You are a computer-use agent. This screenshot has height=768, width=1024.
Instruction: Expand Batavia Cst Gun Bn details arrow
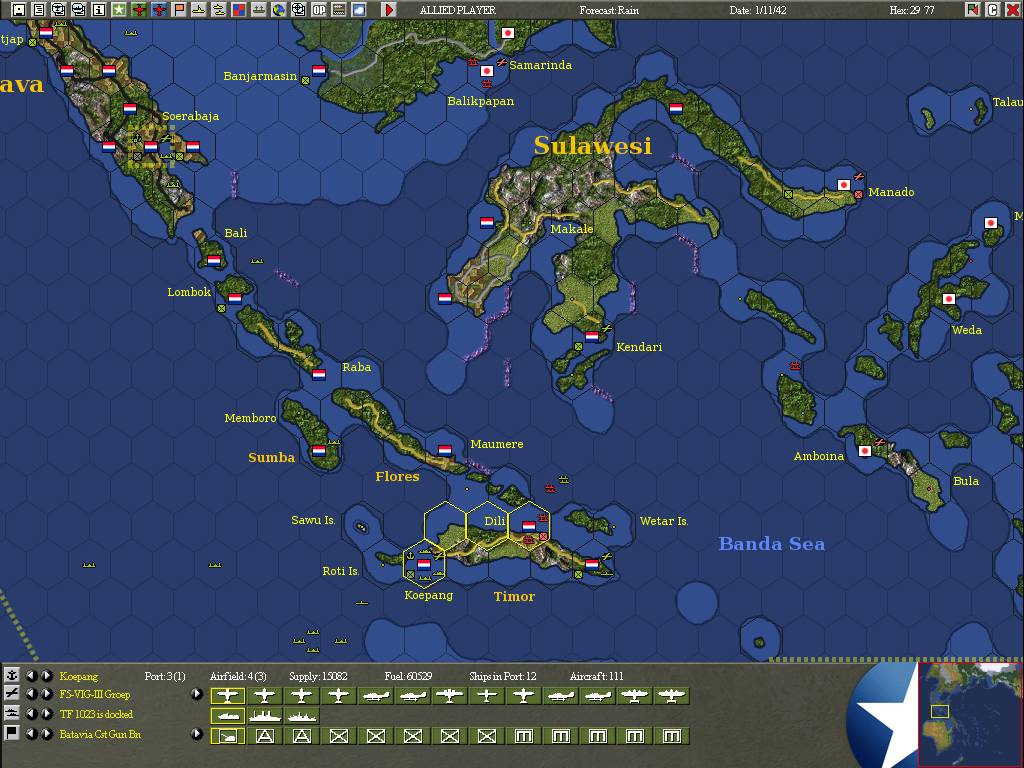pyautogui.click(x=197, y=733)
